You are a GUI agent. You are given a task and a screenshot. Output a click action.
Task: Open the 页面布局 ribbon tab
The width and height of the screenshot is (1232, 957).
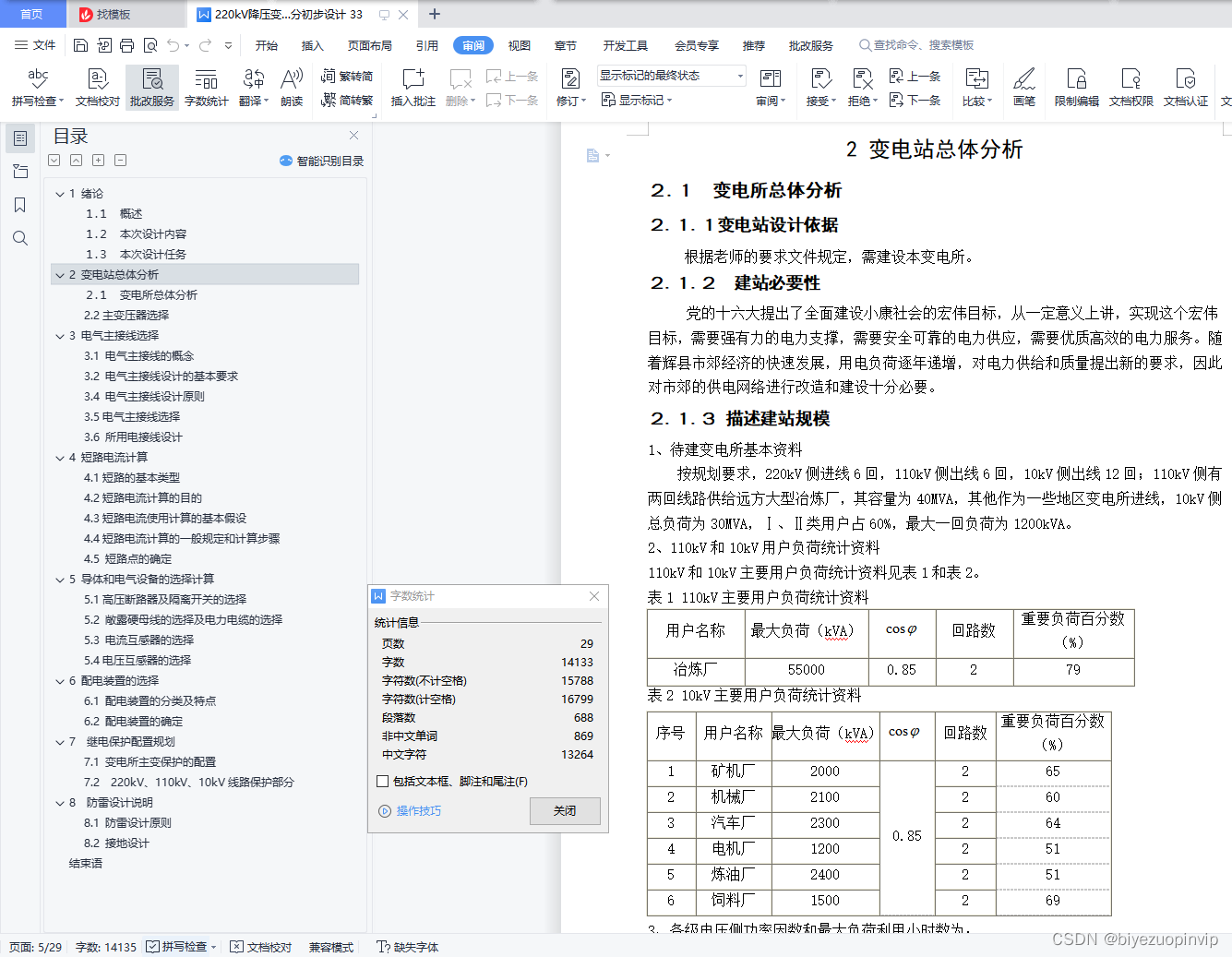click(x=370, y=45)
